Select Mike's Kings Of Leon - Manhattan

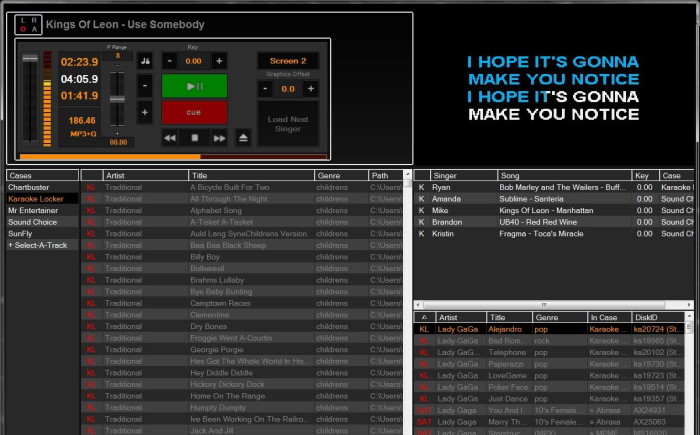554,210
